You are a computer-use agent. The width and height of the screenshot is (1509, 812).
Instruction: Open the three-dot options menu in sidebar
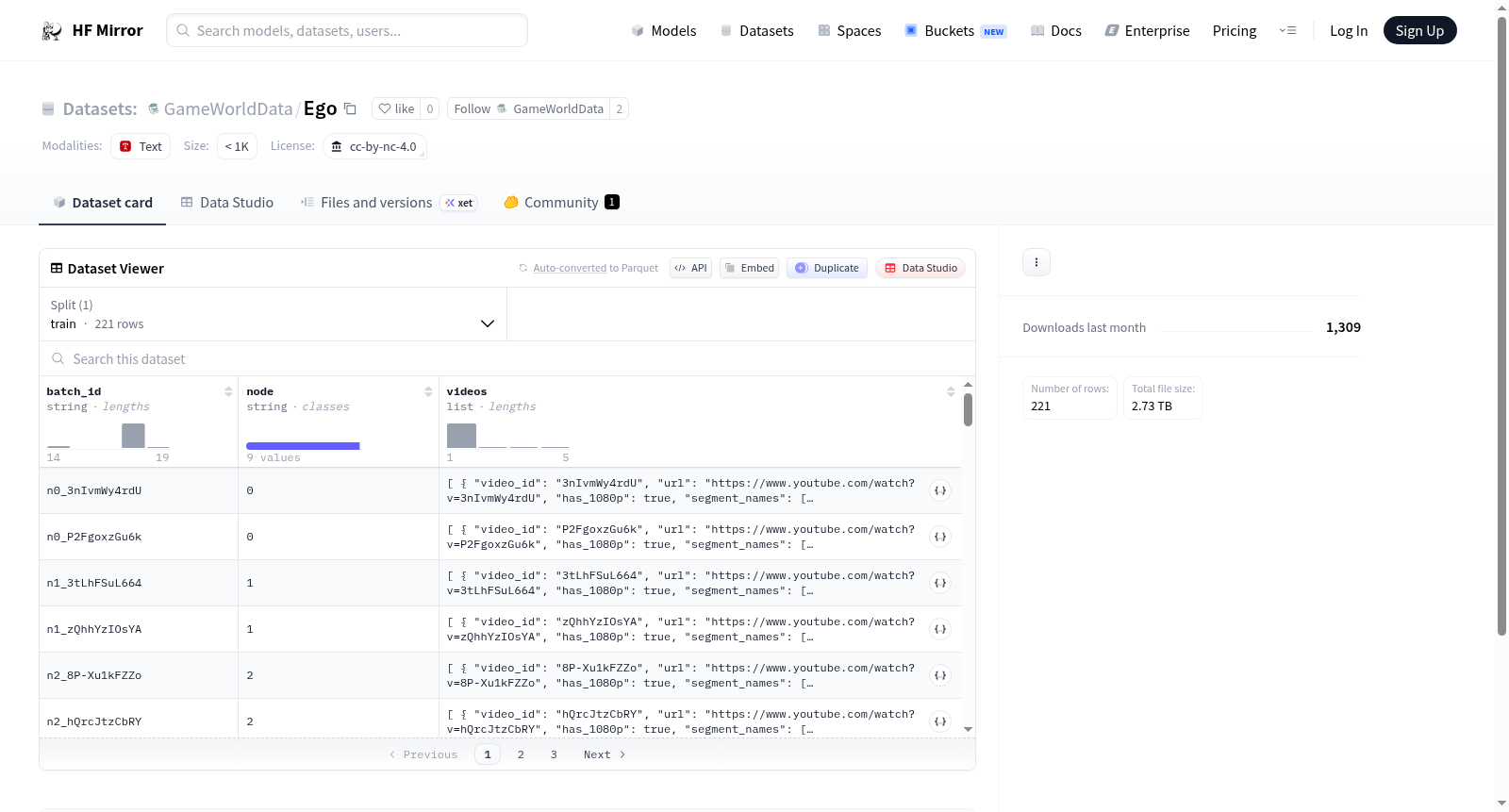1036,262
